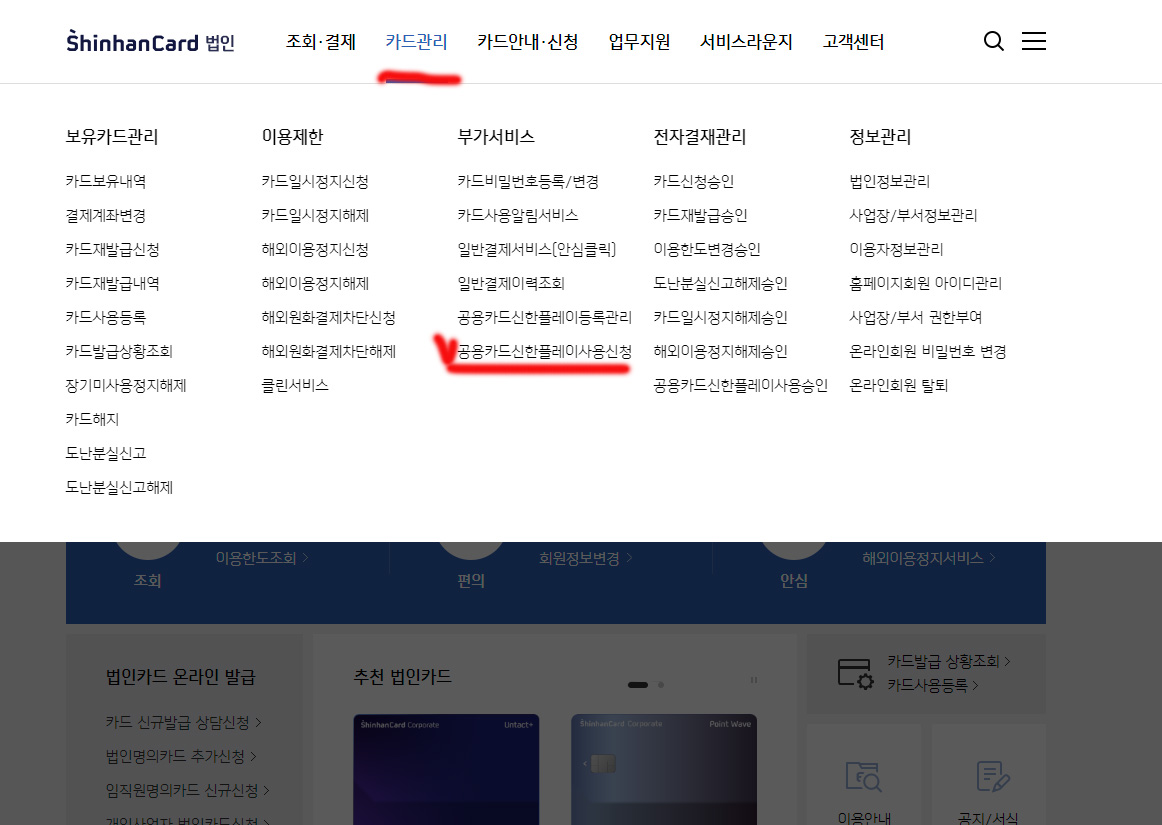
Task: Click the 카드해지 link
Action: [93, 419]
